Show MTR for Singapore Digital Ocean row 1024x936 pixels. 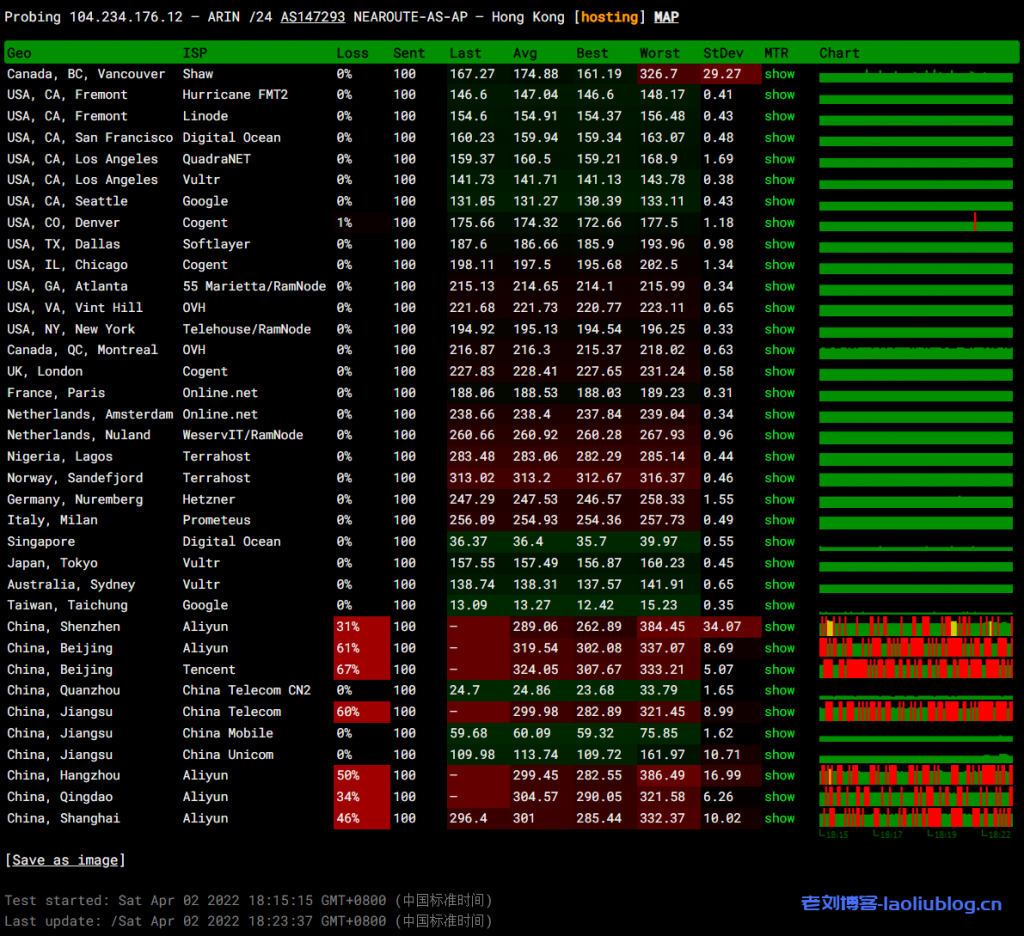click(779, 542)
